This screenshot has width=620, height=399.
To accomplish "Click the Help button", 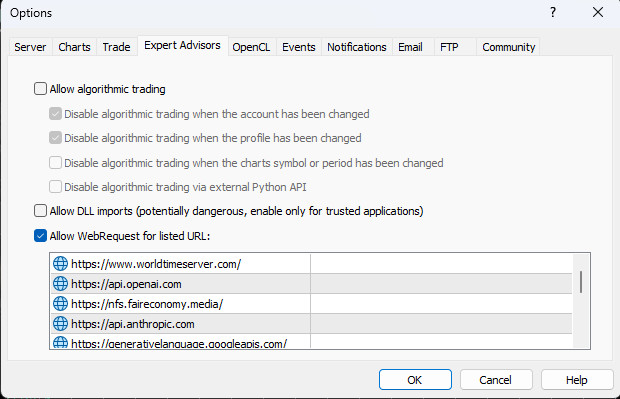I will tap(577, 380).
